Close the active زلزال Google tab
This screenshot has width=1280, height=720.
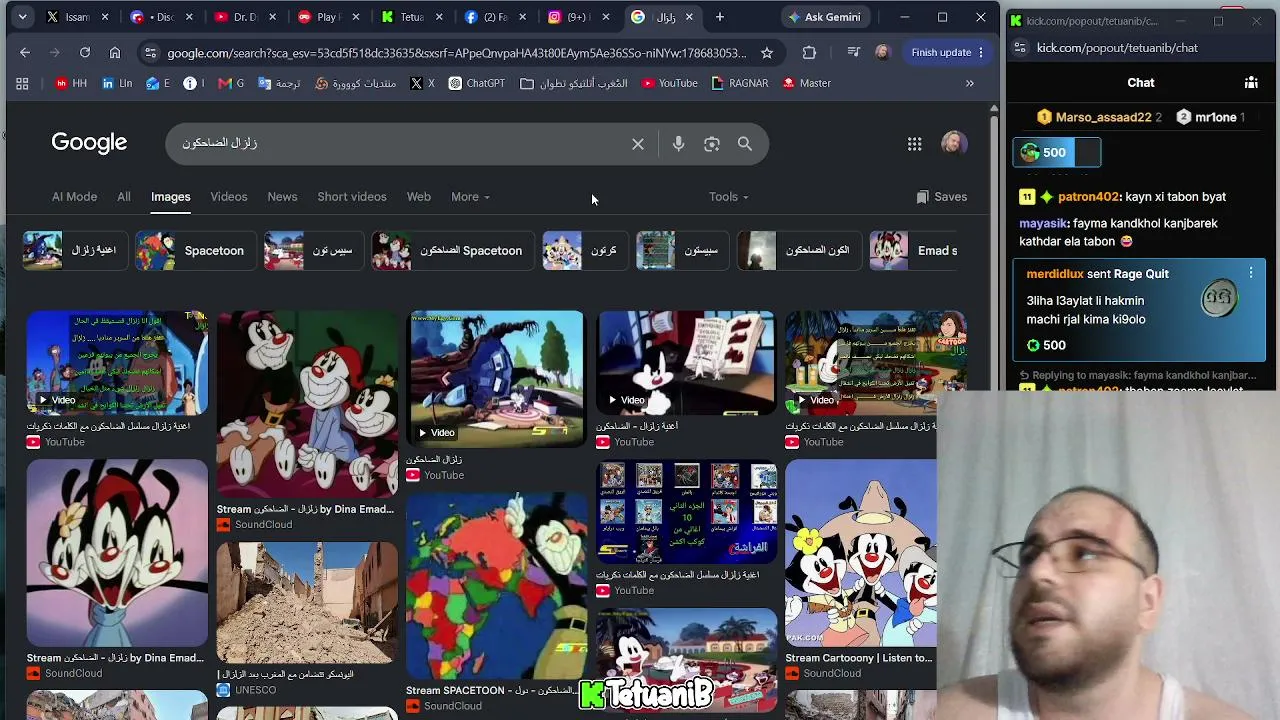689,17
